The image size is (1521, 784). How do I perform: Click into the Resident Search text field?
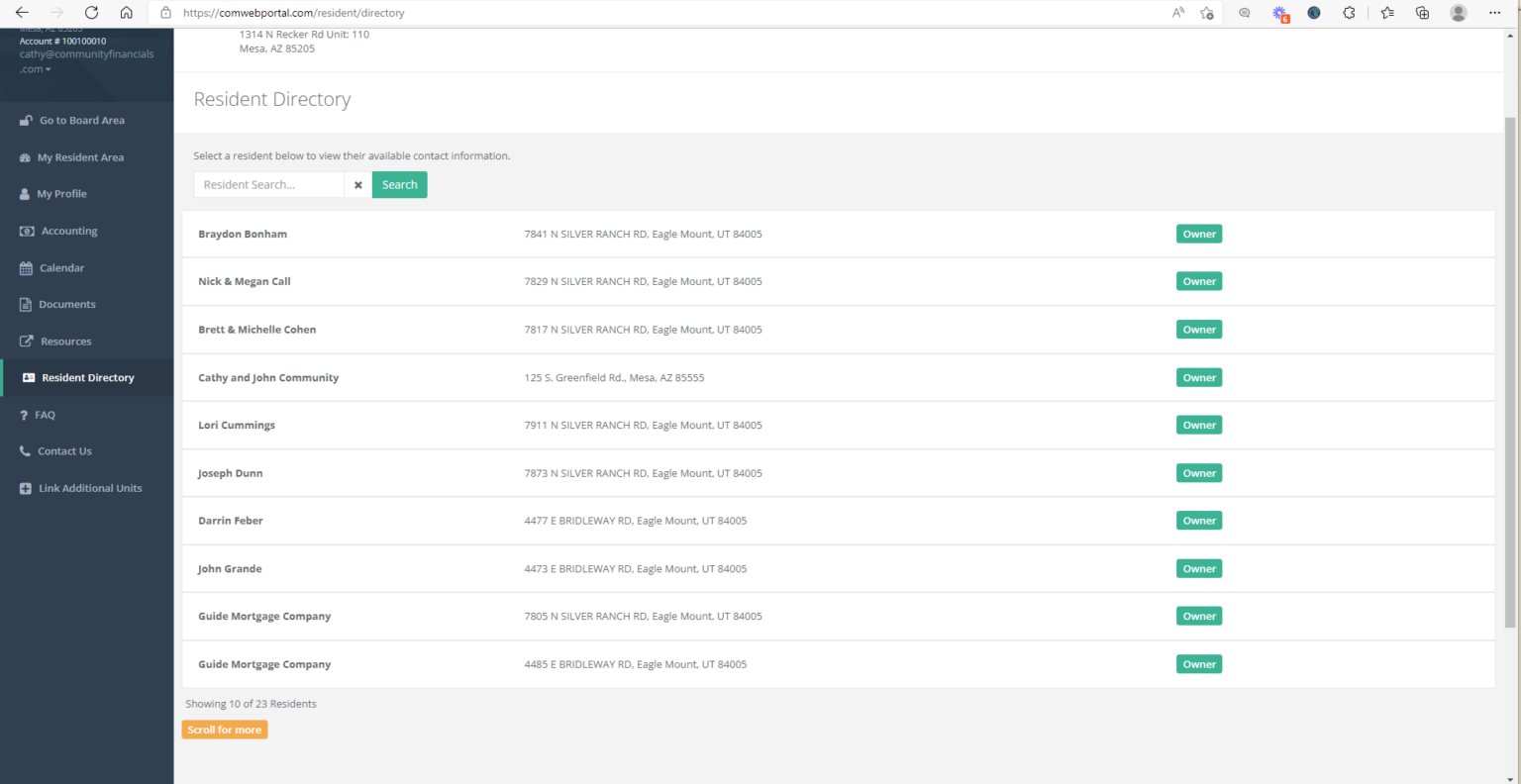(x=268, y=185)
